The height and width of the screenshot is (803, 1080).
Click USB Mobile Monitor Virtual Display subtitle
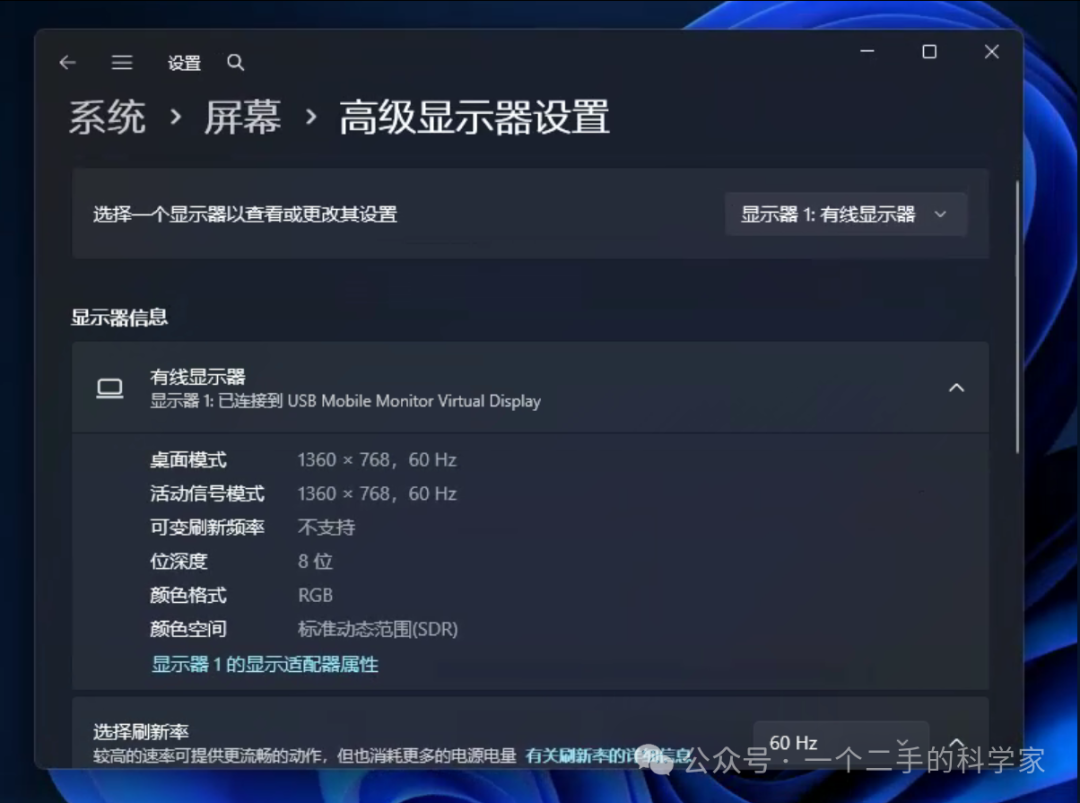tap(414, 401)
